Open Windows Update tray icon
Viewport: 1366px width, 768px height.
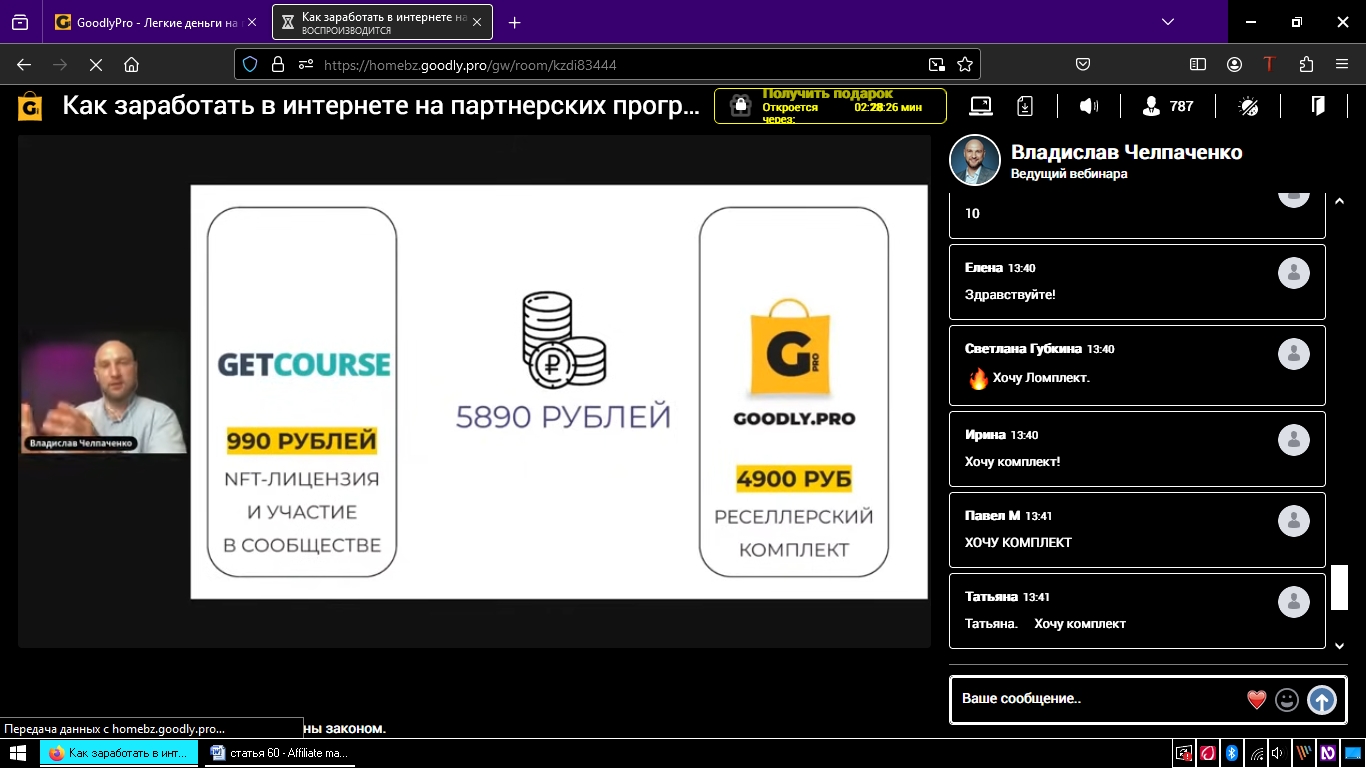tap(1184, 753)
